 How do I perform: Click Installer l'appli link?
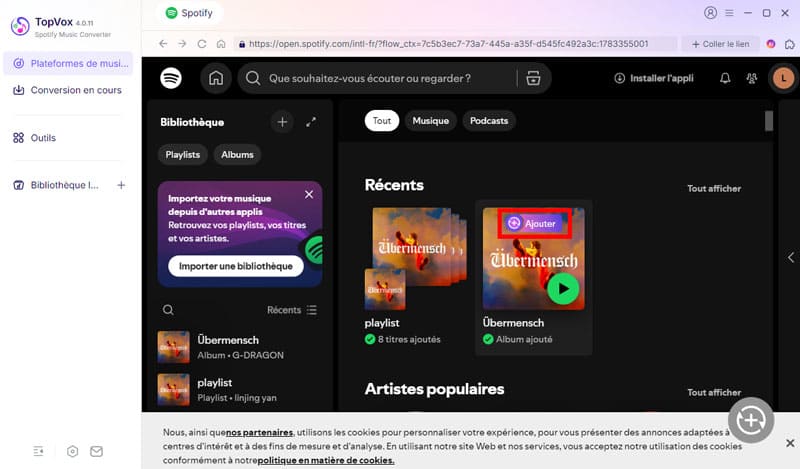pyautogui.click(x=654, y=78)
